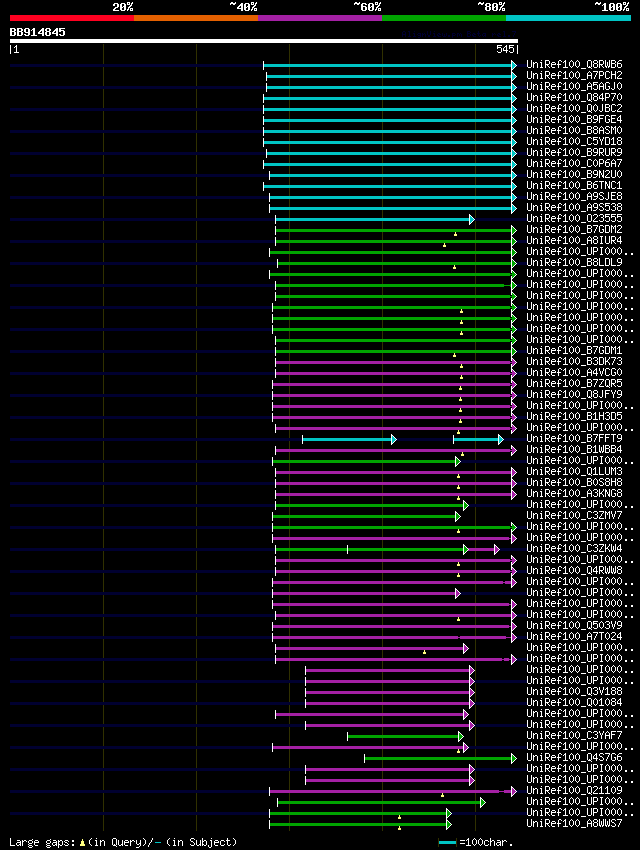Viewport: 640px width, 850px height.
Task: Click the UniRef100_B7FFT9 label
Action: pyautogui.click(x=574, y=438)
